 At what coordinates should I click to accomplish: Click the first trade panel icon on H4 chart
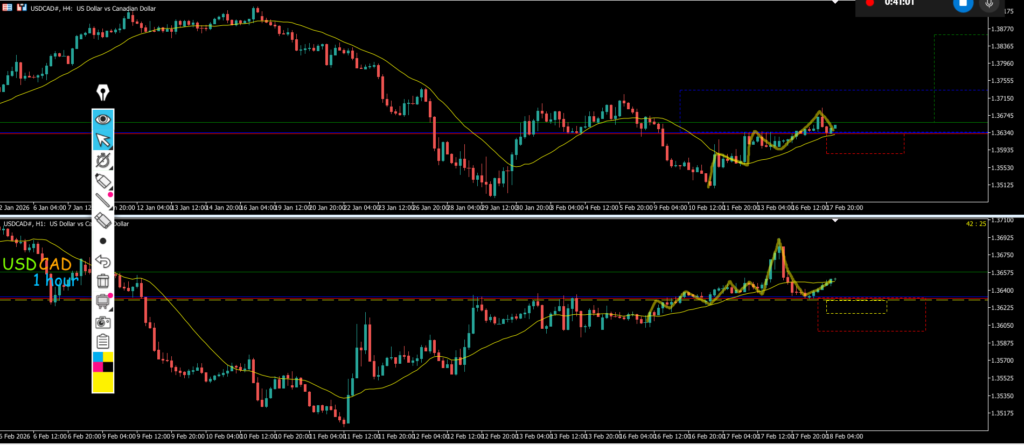click(x=6, y=6)
